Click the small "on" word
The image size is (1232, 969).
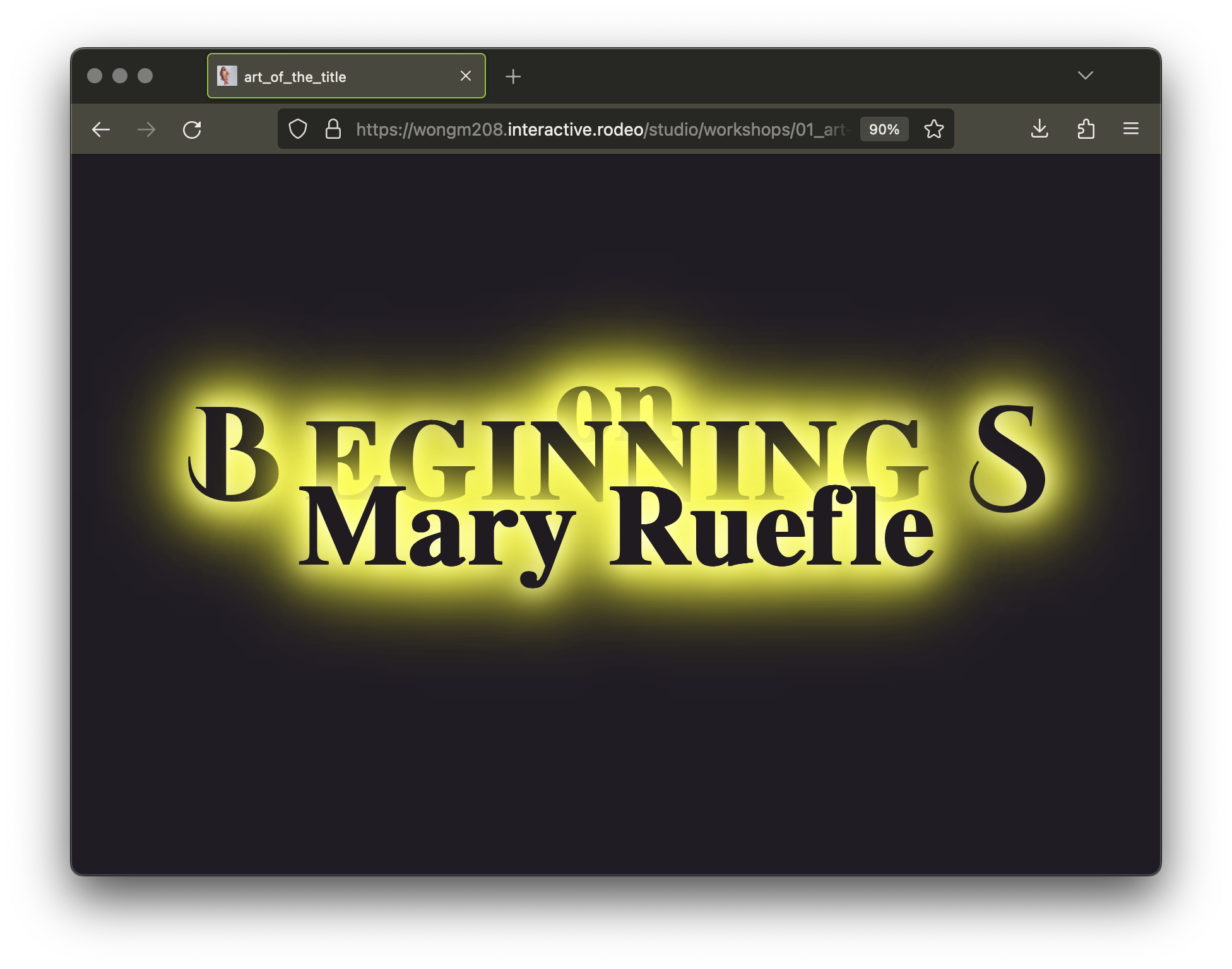(615, 404)
